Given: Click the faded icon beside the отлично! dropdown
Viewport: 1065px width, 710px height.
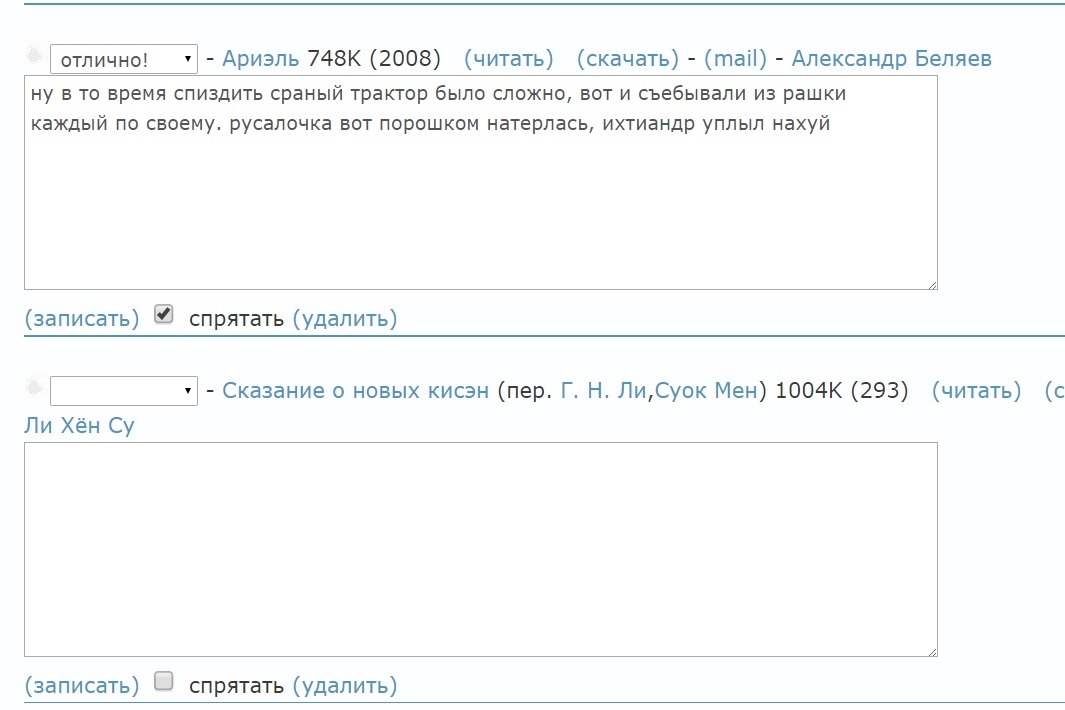Looking at the screenshot, I should click(x=35, y=54).
